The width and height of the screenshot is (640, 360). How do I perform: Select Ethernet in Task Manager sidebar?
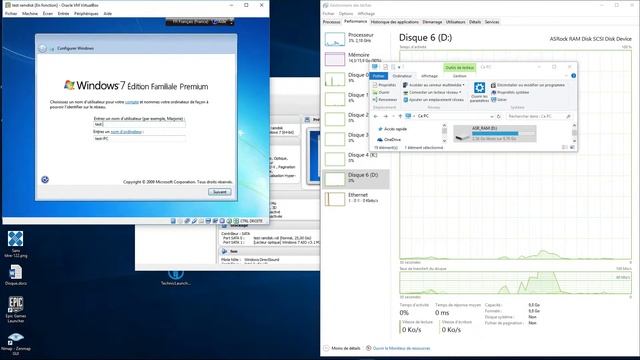tap(356, 198)
